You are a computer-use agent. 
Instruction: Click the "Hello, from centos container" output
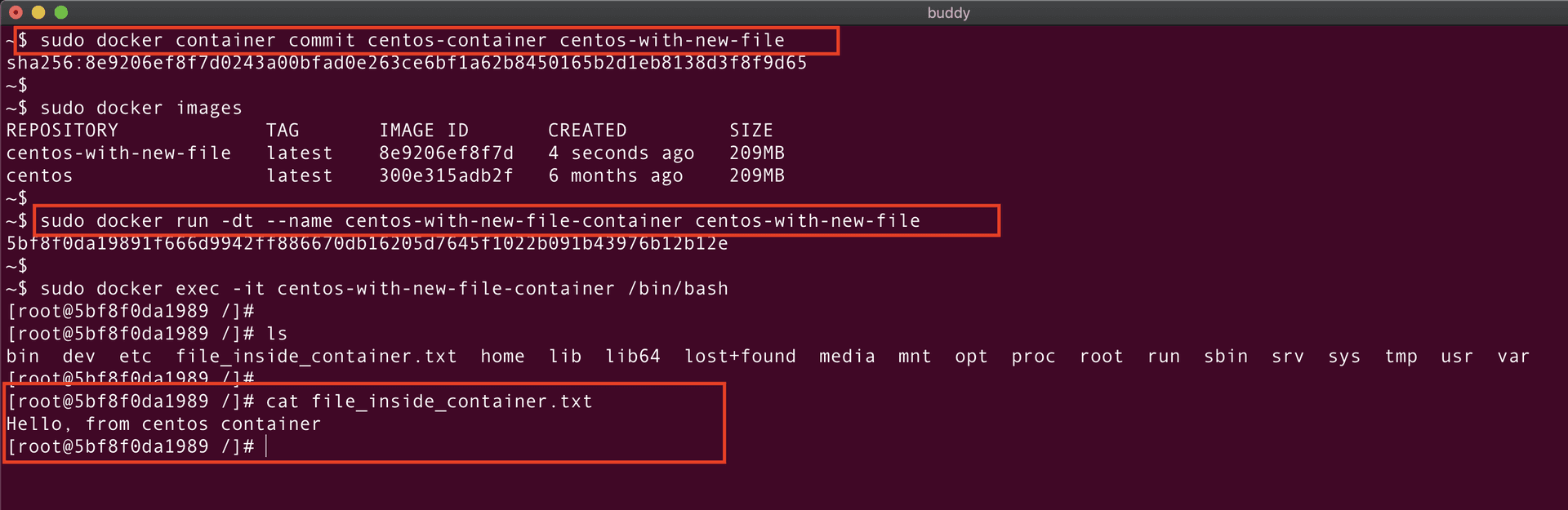coord(163,424)
